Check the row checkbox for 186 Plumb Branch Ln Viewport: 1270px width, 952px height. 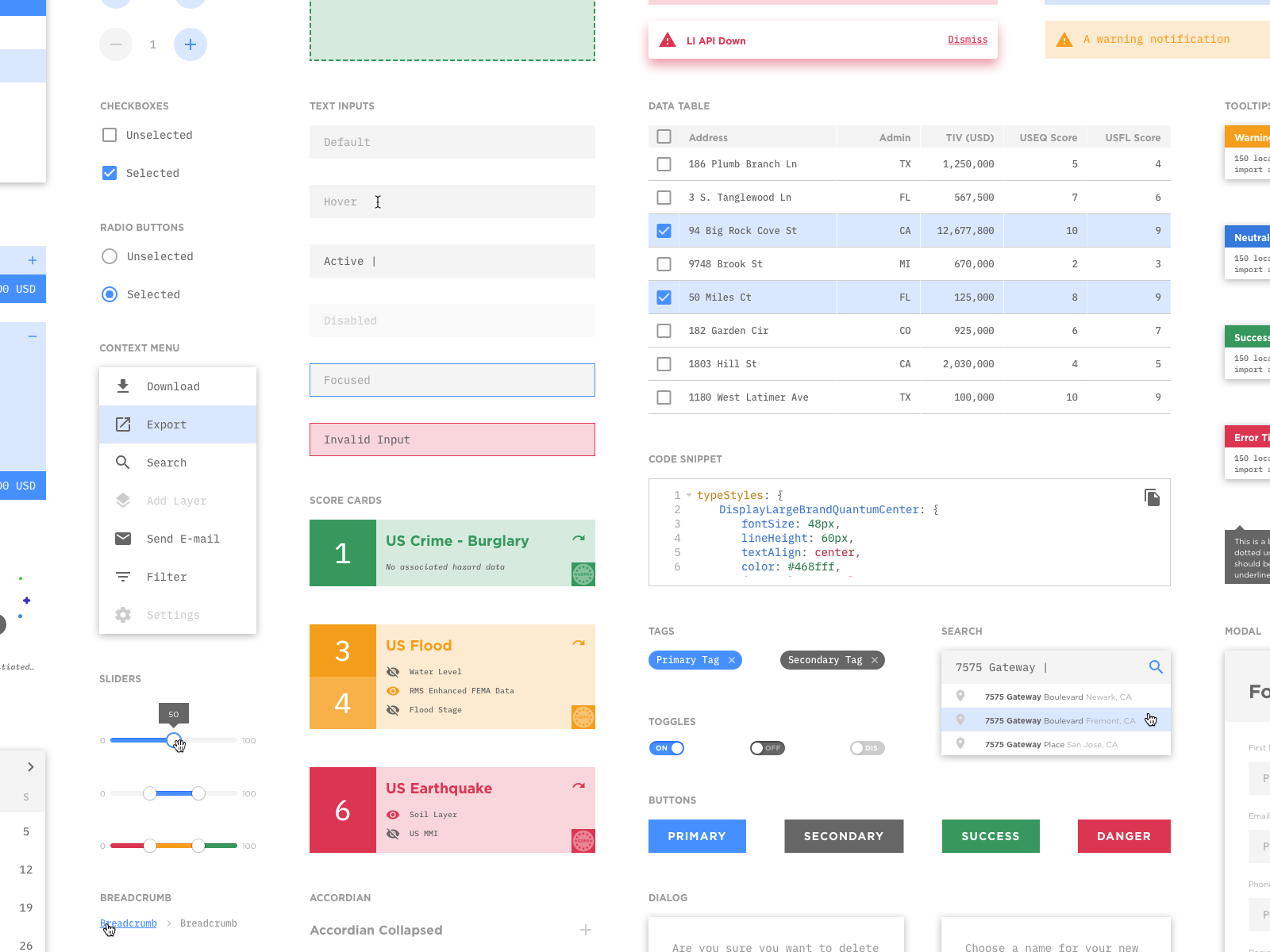664,164
